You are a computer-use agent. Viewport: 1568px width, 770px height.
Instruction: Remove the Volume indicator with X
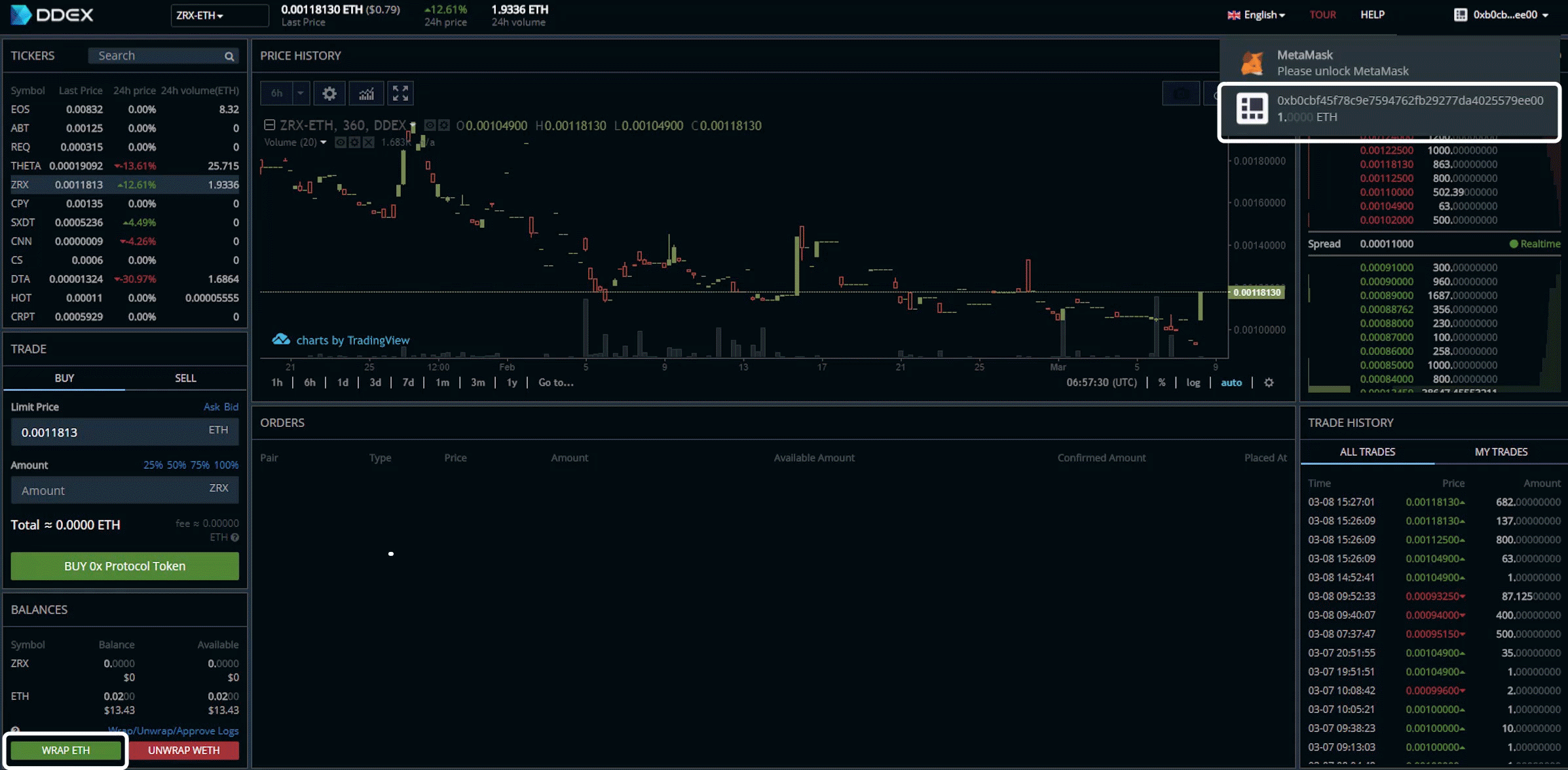tap(369, 142)
